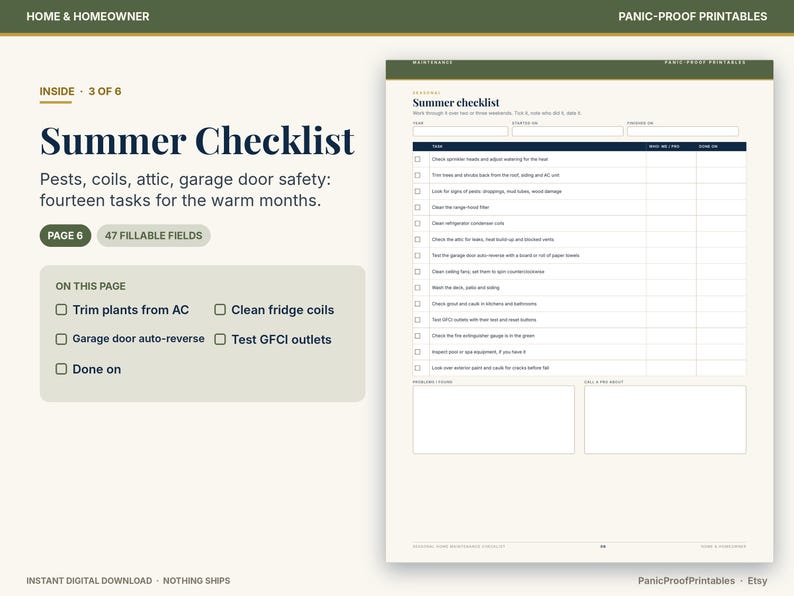Image resolution: width=794 pixels, height=596 pixels.
Task: Click the WHO: ME / PRO column header
Action: (x=664, y=146)
